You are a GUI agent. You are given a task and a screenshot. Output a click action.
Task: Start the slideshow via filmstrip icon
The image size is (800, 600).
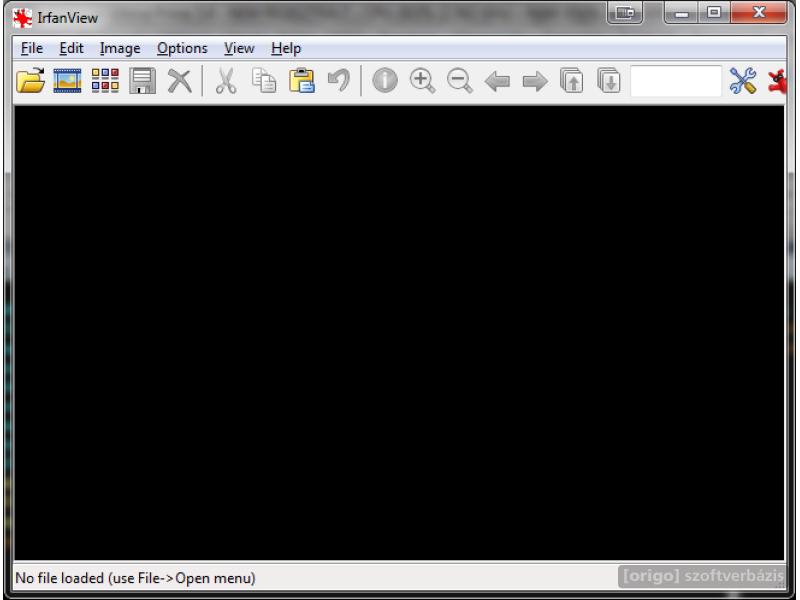coord(67,81)
